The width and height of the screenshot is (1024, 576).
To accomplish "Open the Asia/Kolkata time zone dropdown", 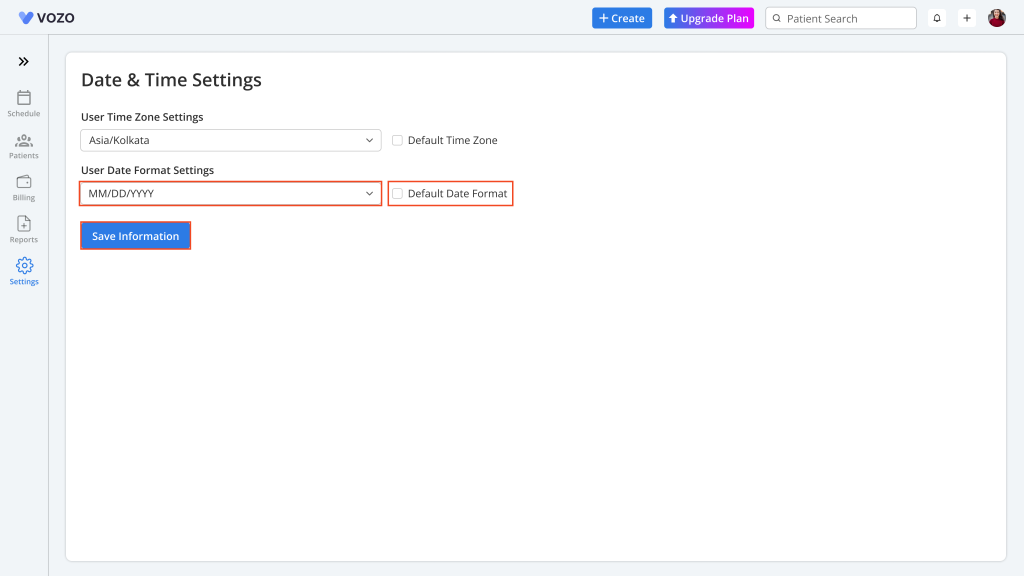I will tap(231, 140).
